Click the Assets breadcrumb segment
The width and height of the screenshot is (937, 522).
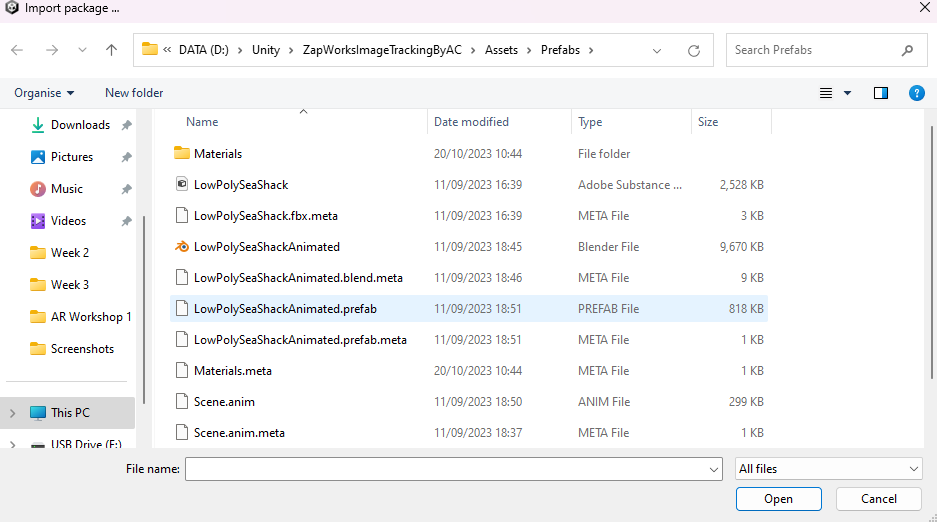click(x=501, y=50)
